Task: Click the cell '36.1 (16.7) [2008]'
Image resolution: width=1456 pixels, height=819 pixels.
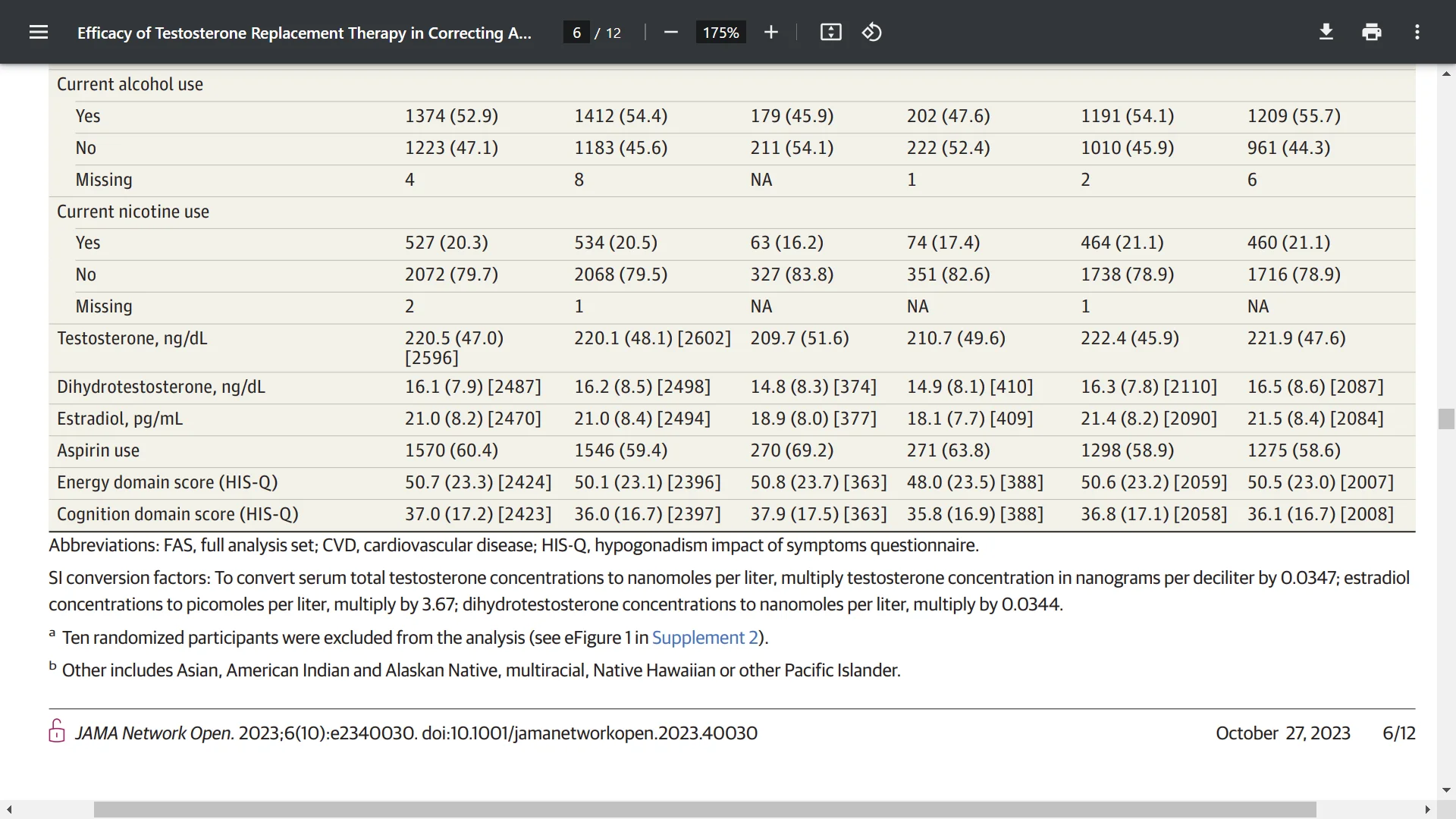Action: pyautogui.click(x=1320, y=514)
